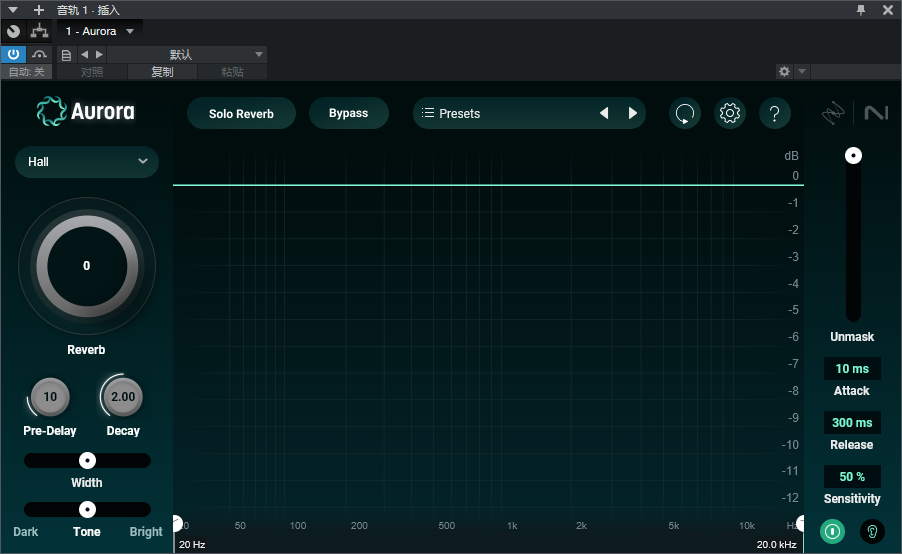Screen dimensions: 902x554
Task: Close the plugin window
Action: (888, 10)
